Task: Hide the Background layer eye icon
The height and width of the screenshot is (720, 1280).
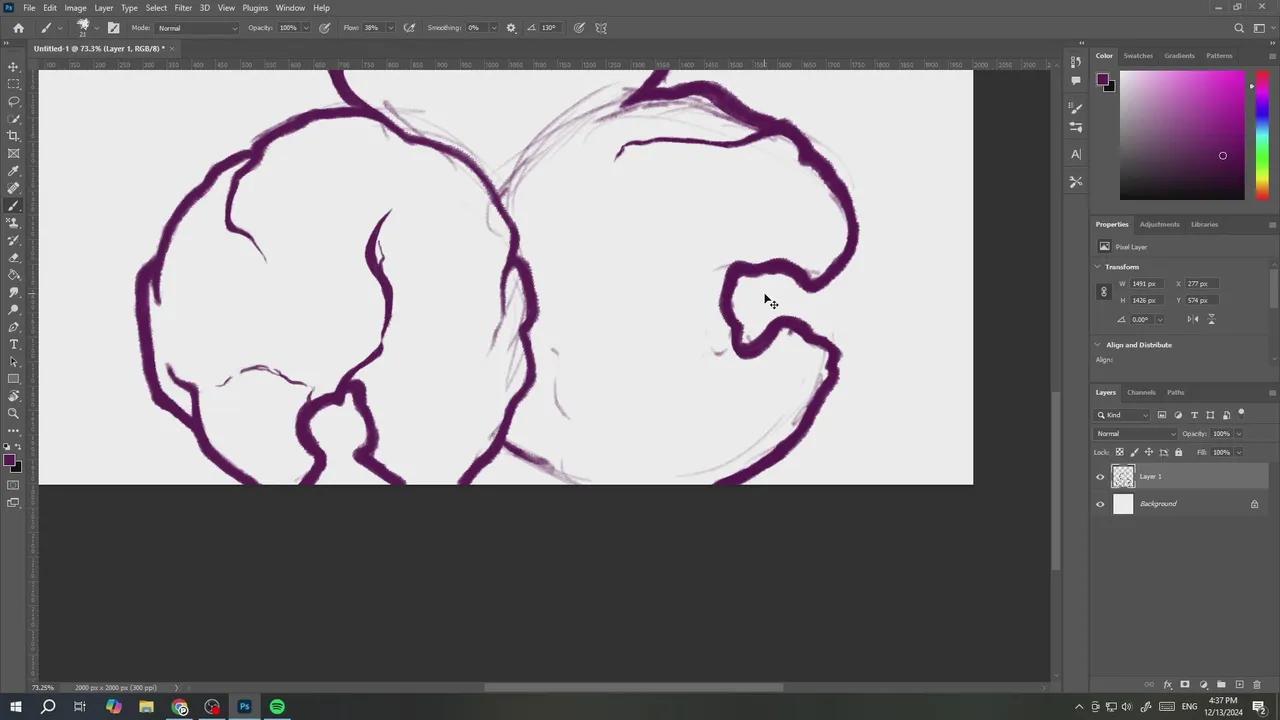Action: [1100, 504]
